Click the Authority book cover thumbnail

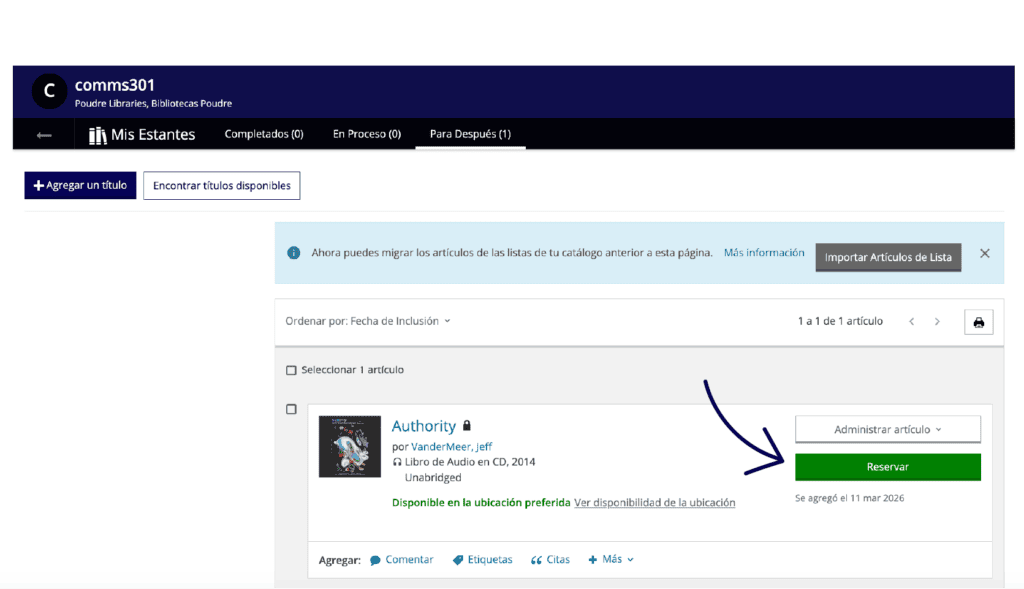(350, 446)
